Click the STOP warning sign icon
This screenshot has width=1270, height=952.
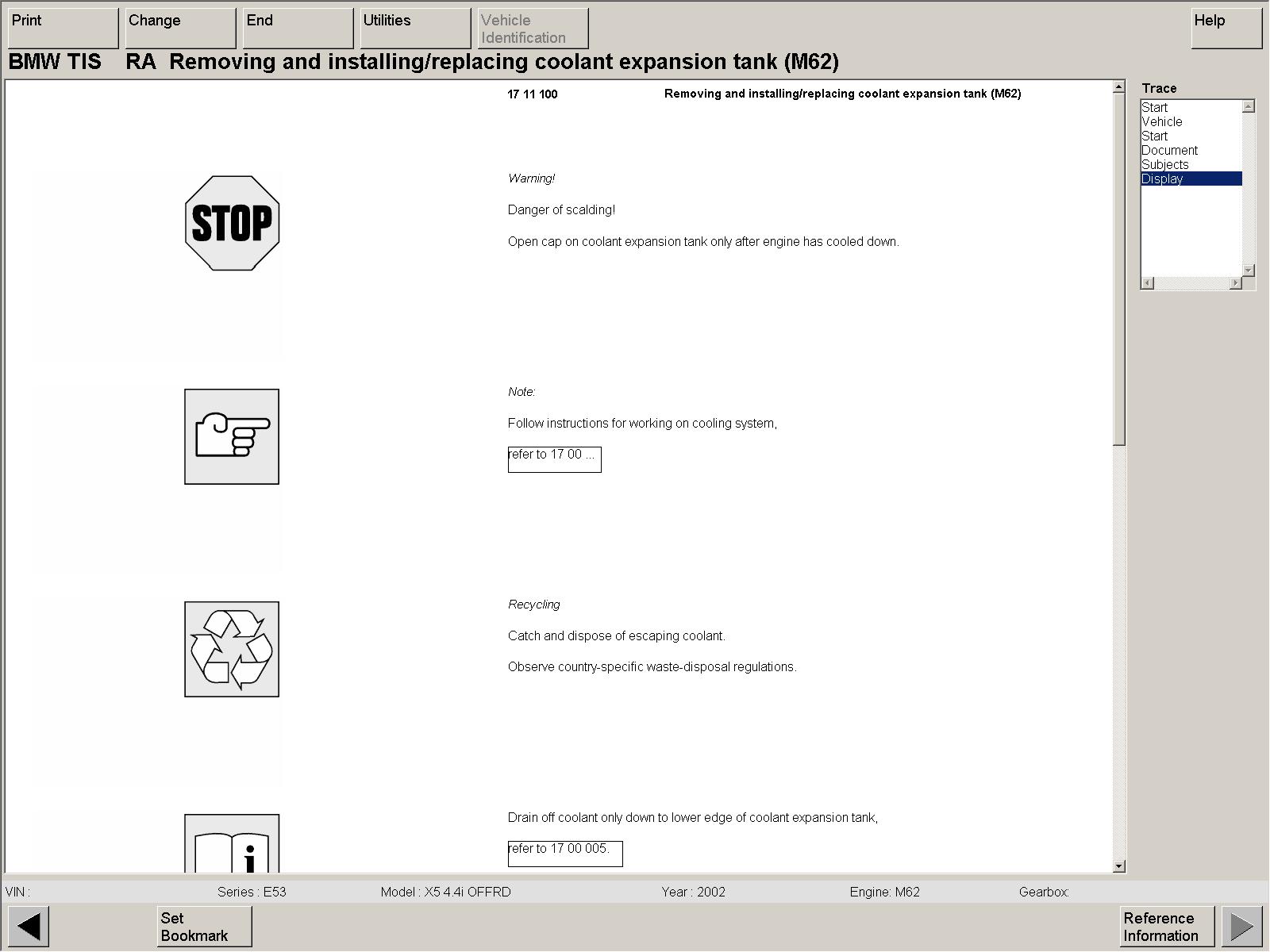point(232,223)
